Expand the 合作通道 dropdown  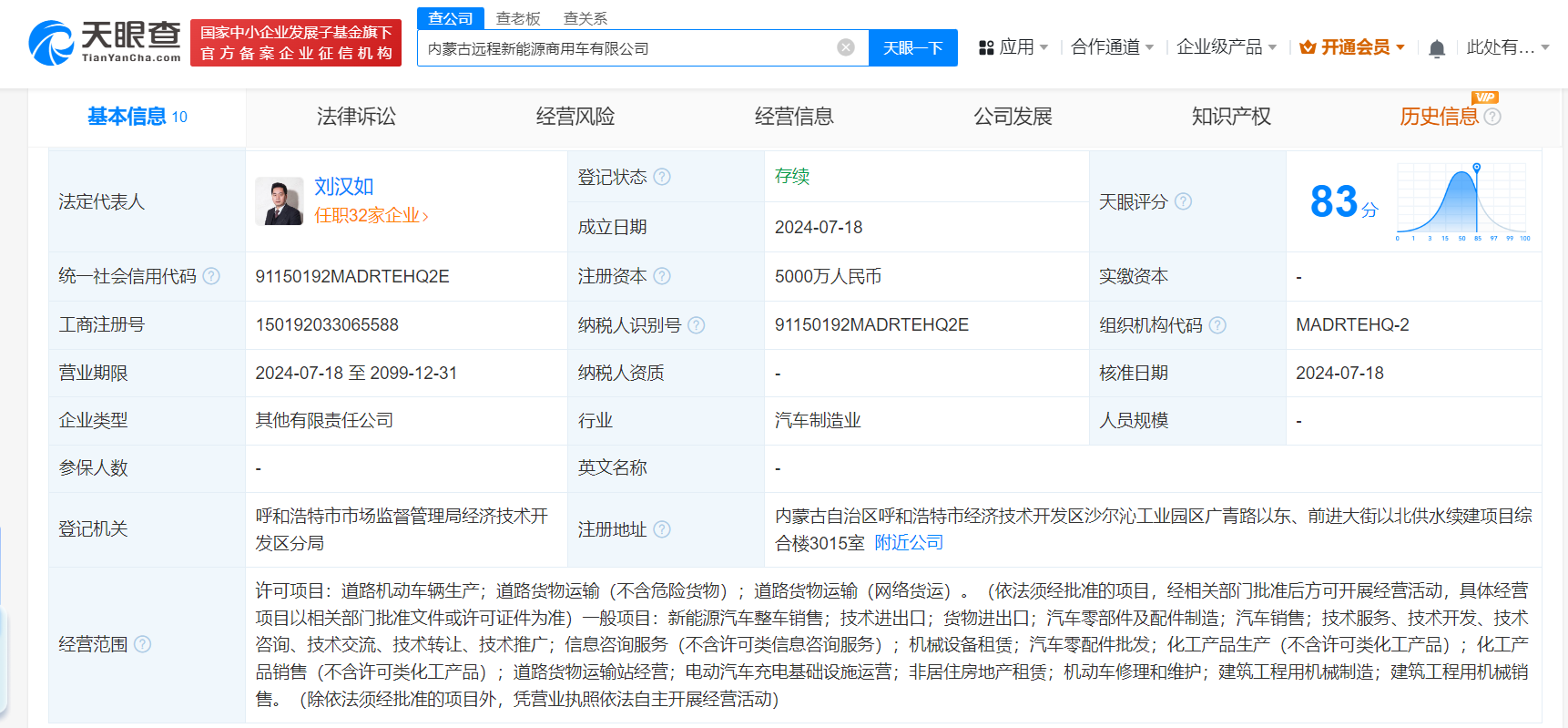point(1113,47)
